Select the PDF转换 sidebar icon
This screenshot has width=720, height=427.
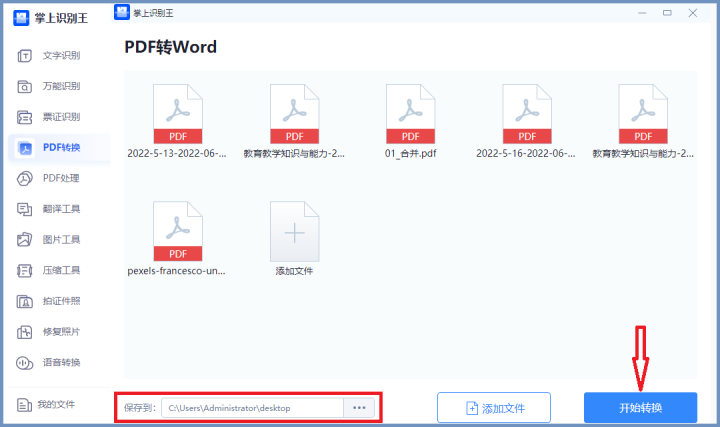[24, 148]
